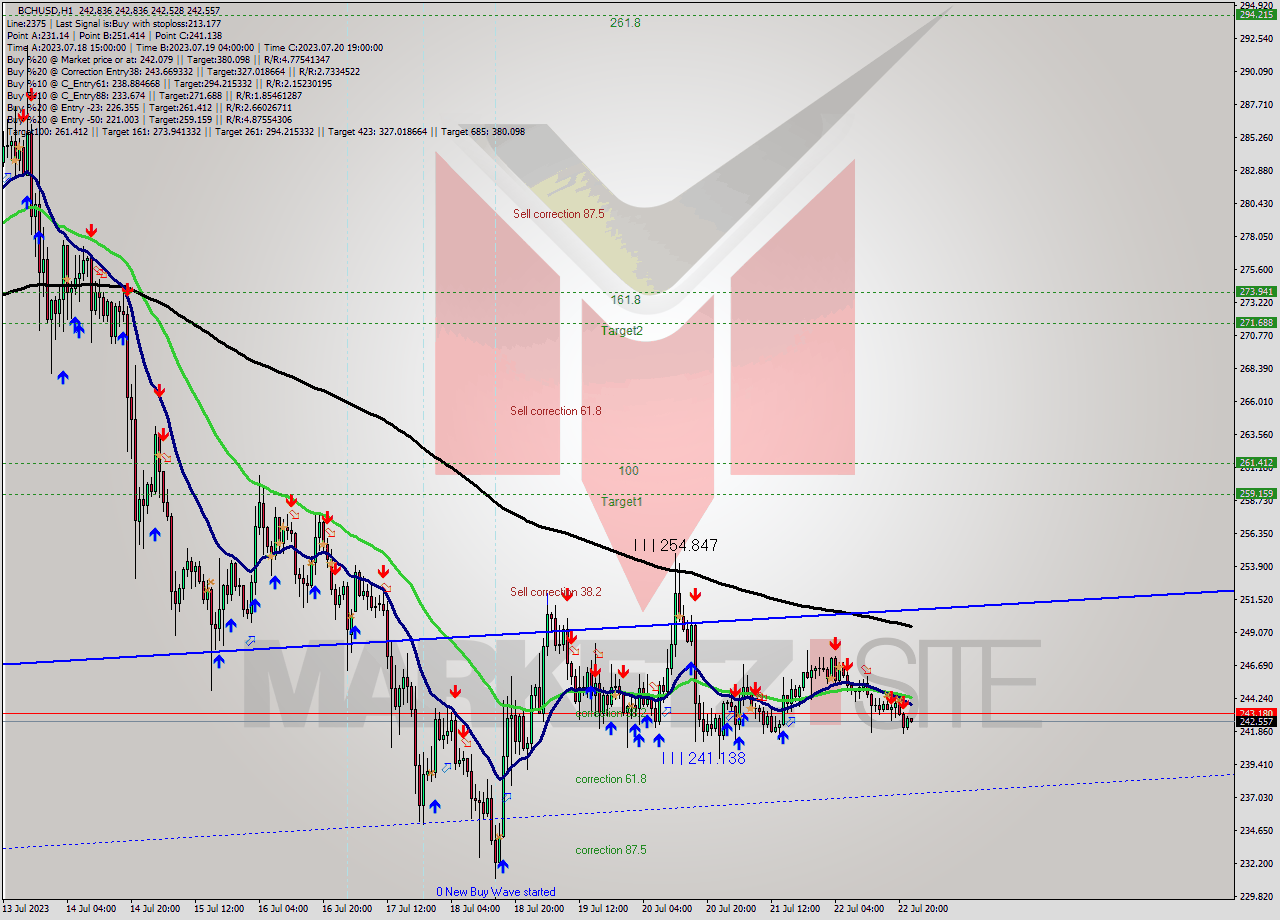Click the 'Sell correction 61.8' label

click(x=555, y=410)
